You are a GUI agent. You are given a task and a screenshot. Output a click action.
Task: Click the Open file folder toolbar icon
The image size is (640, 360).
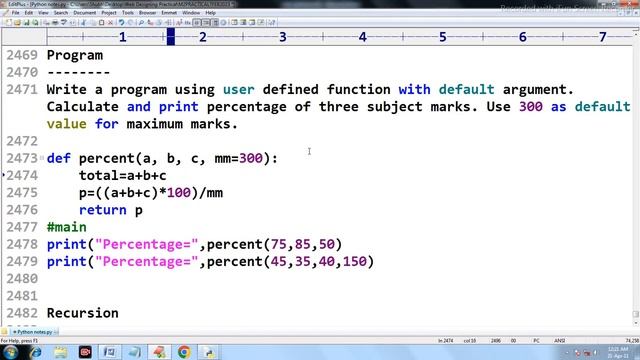[17, 22]
